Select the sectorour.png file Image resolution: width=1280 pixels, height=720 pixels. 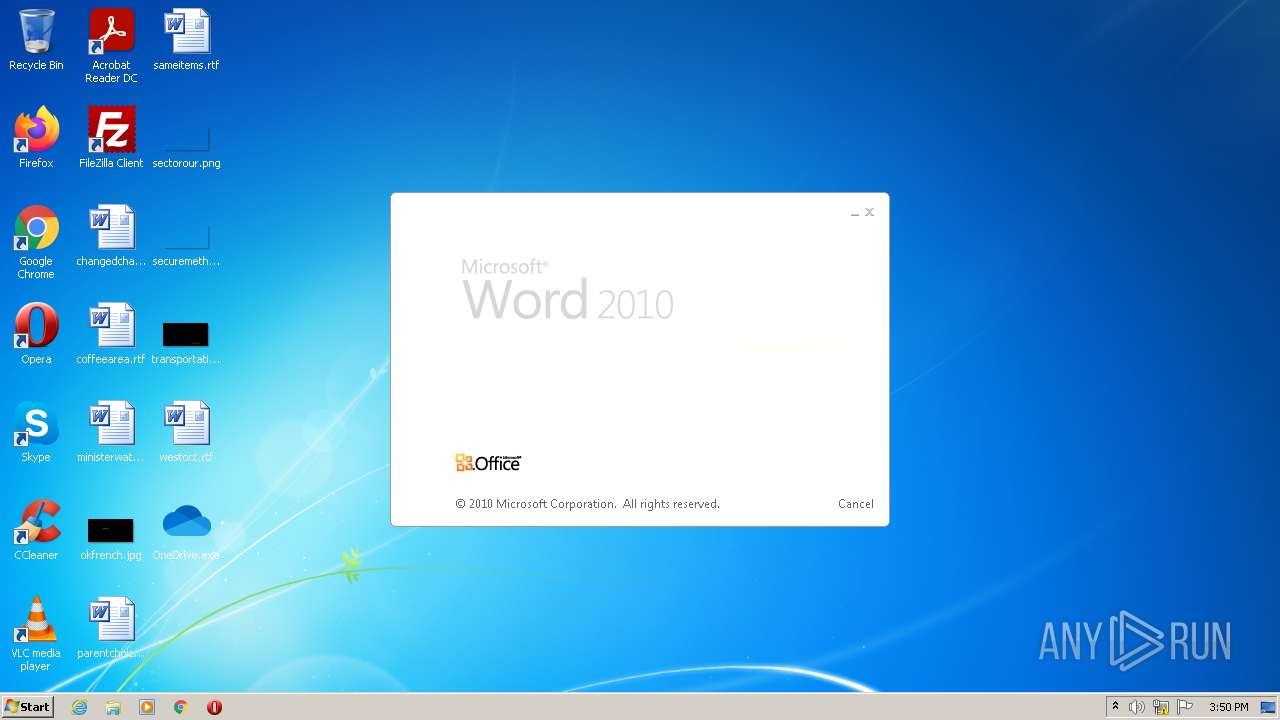click(x=186, y=145)
